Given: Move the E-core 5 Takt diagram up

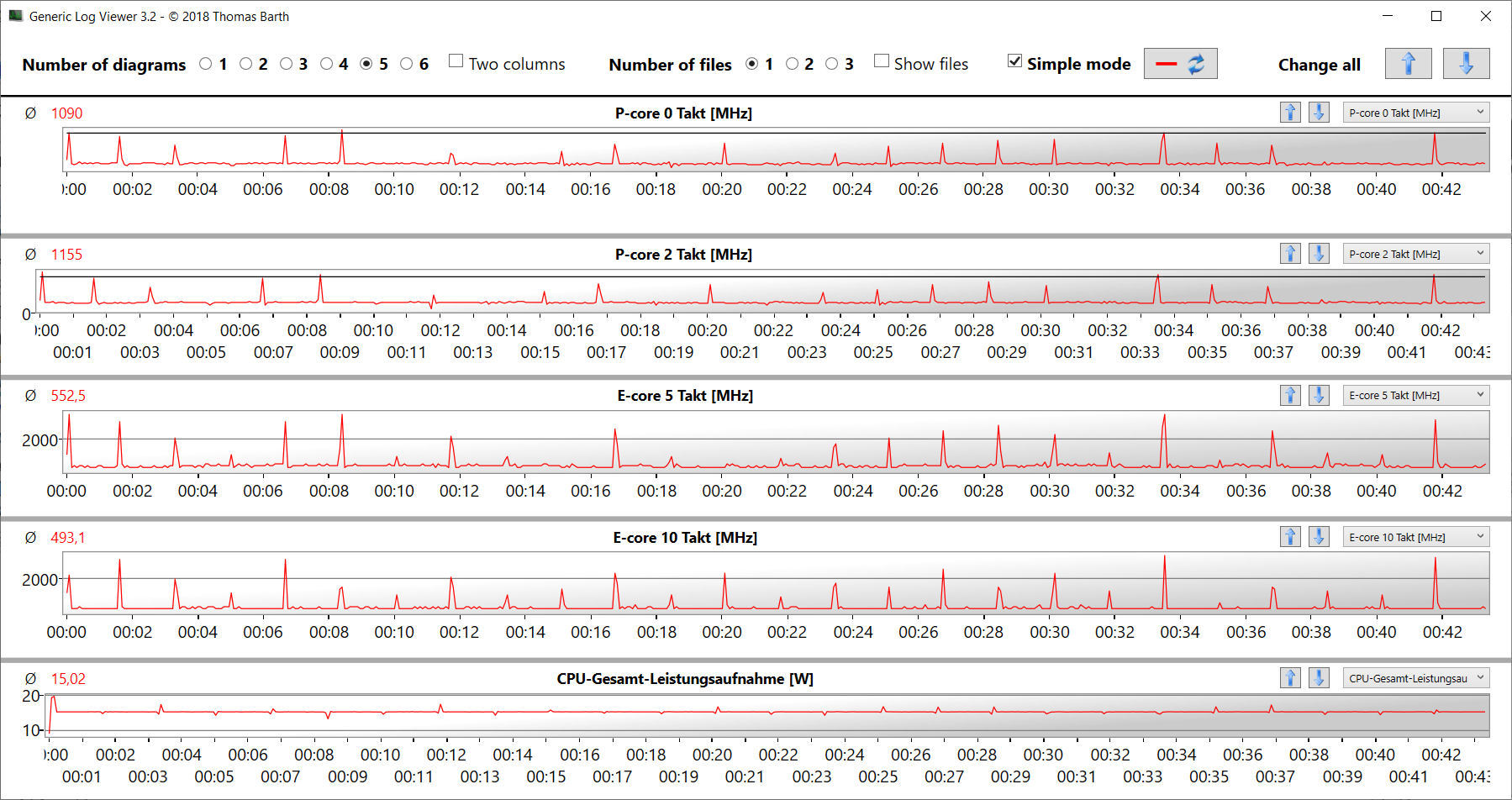Looking at the screenshot, I should [x=1290, y=395].
